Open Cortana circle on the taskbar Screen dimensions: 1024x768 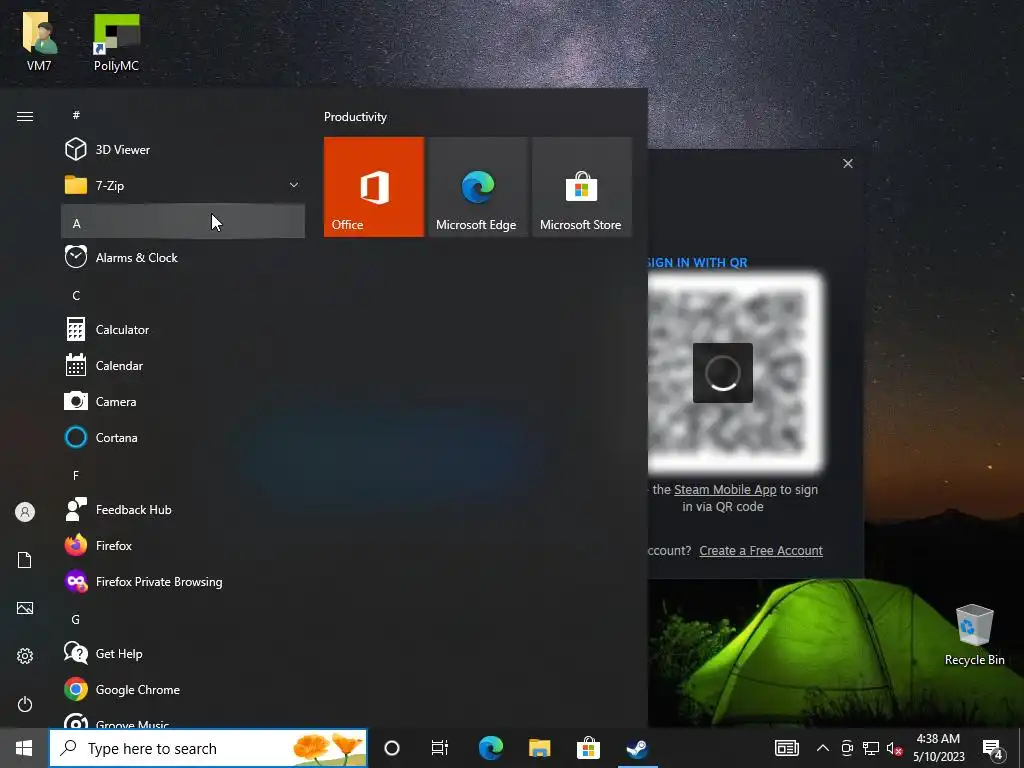[x=392, y=748]
